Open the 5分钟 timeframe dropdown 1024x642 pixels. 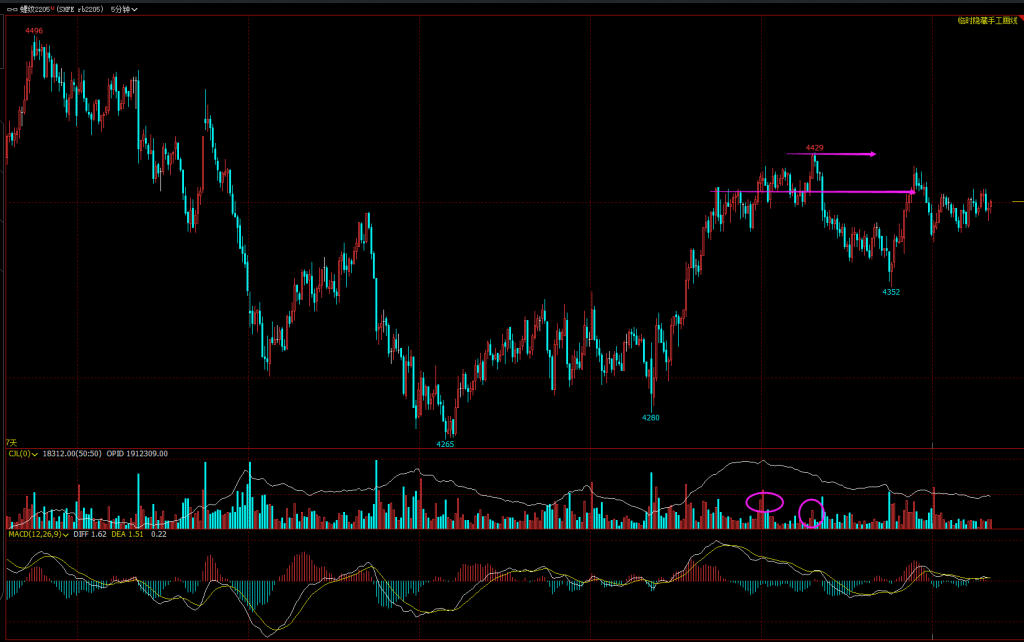pos(124,8)
